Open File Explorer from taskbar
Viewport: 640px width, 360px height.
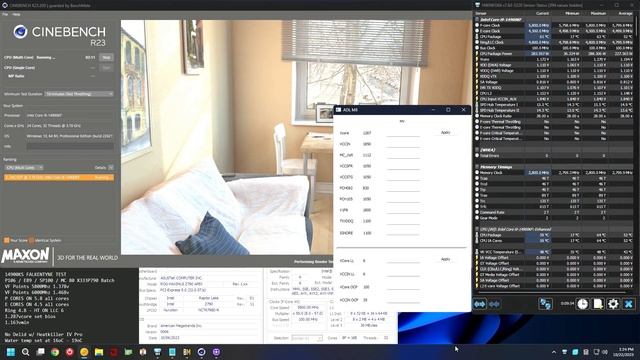[x=99, y=352]
